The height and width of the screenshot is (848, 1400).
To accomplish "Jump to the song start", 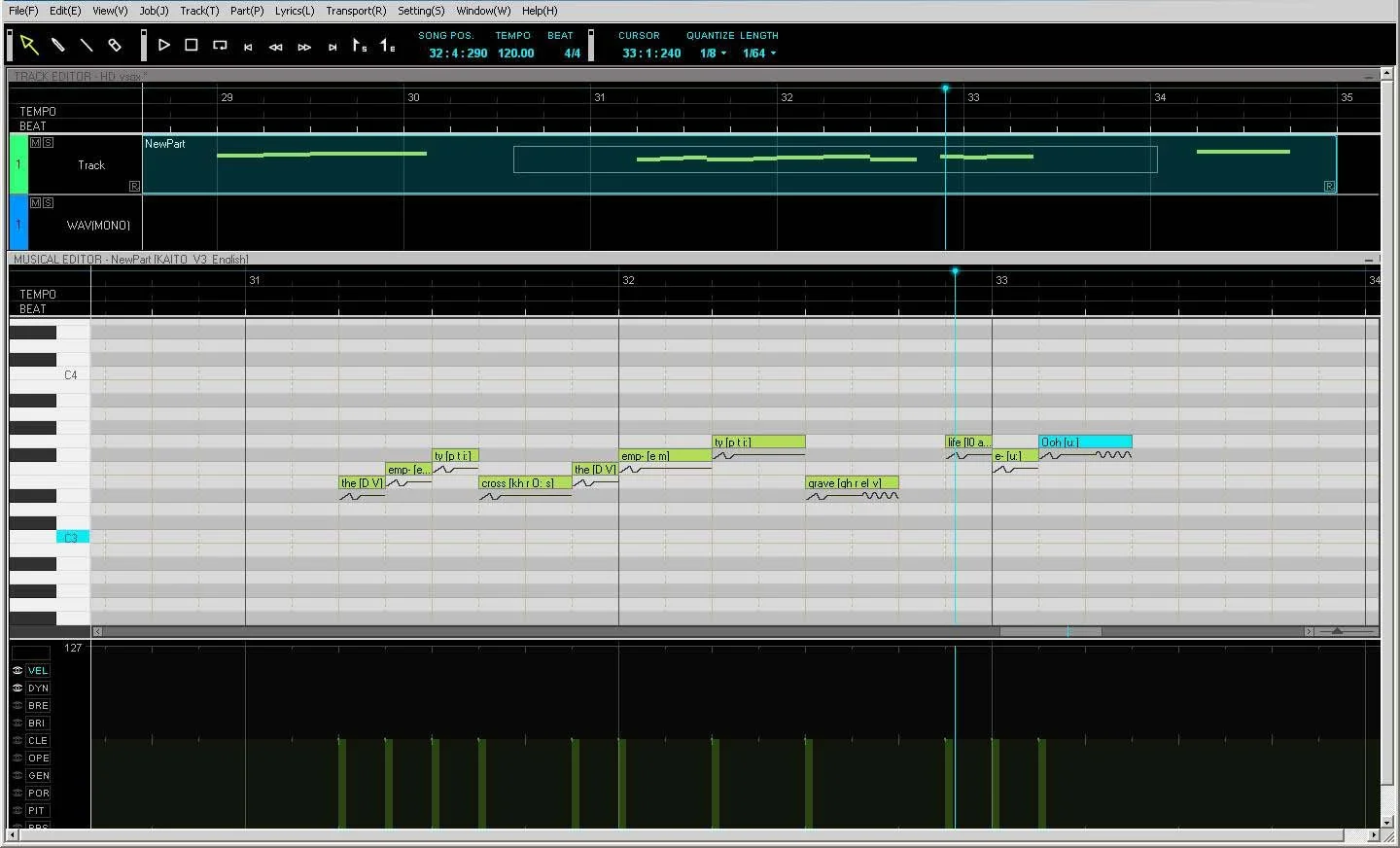I will 248,46.
